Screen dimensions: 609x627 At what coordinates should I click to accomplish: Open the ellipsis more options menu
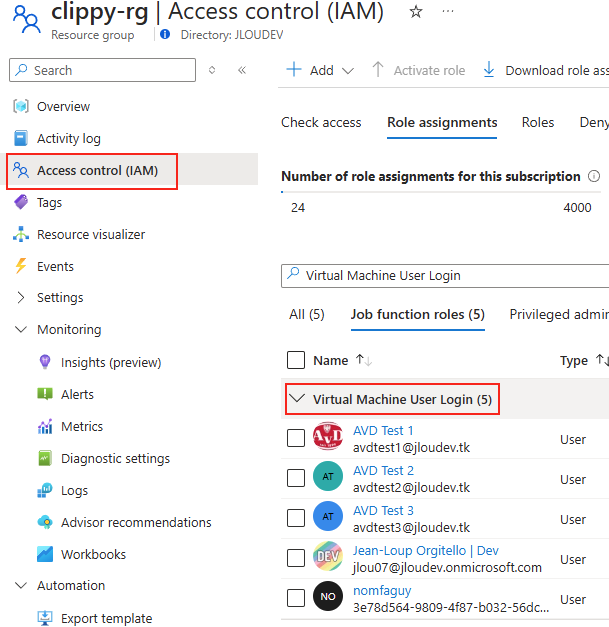(x=448, y=11)
